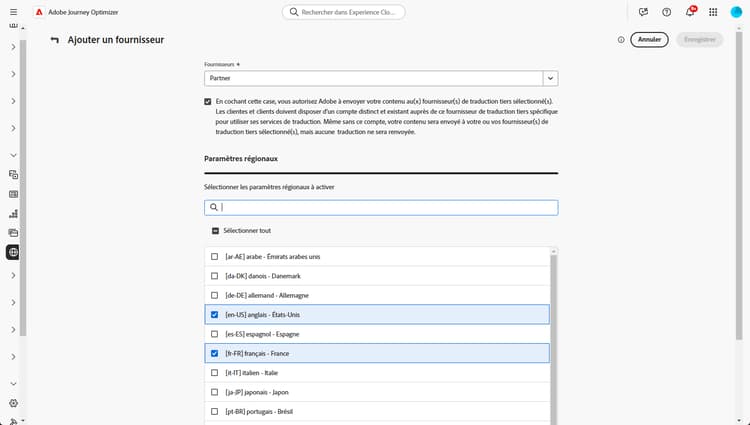Open the Fournisseurs Partner dropdown
The image size is (750, 425).
pos(550,78)
